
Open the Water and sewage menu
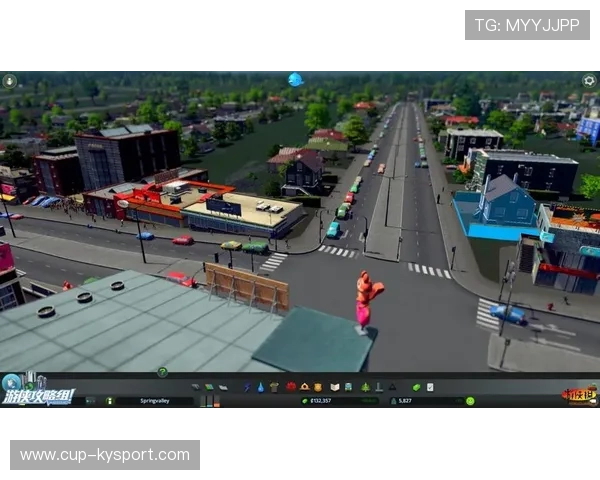[x=261, y=387]
